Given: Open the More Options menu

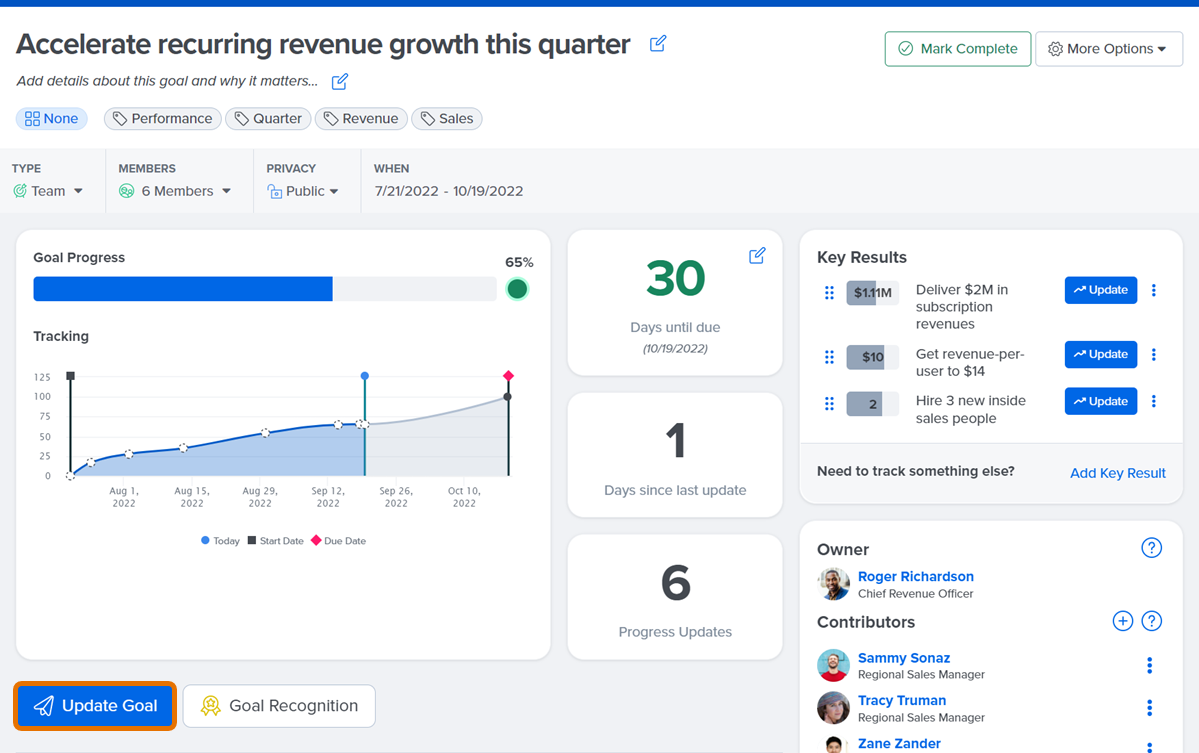Looking at the screenshot, I should [x=1108, y=49].
